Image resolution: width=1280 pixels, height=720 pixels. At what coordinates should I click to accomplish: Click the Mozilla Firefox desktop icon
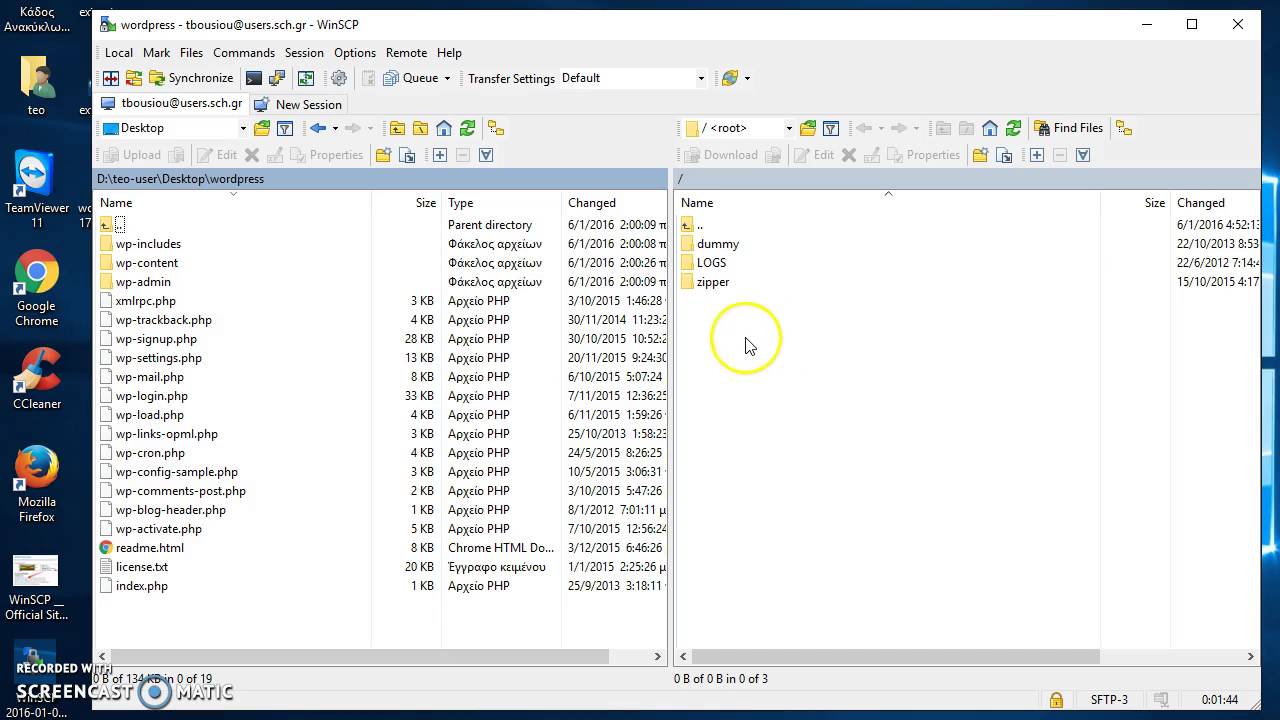(37, 484)
